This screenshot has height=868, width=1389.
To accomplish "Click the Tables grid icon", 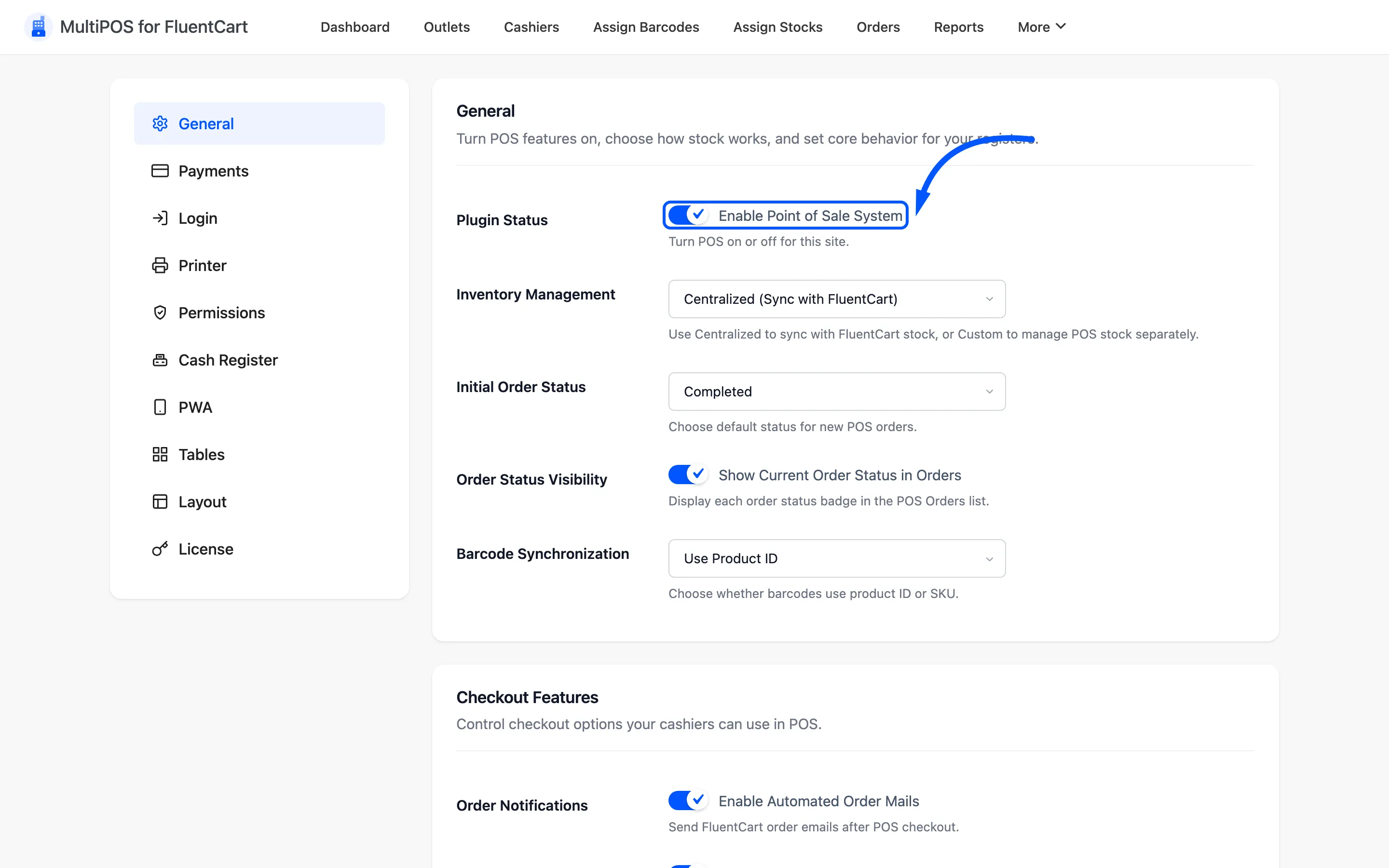I will 160,454.
